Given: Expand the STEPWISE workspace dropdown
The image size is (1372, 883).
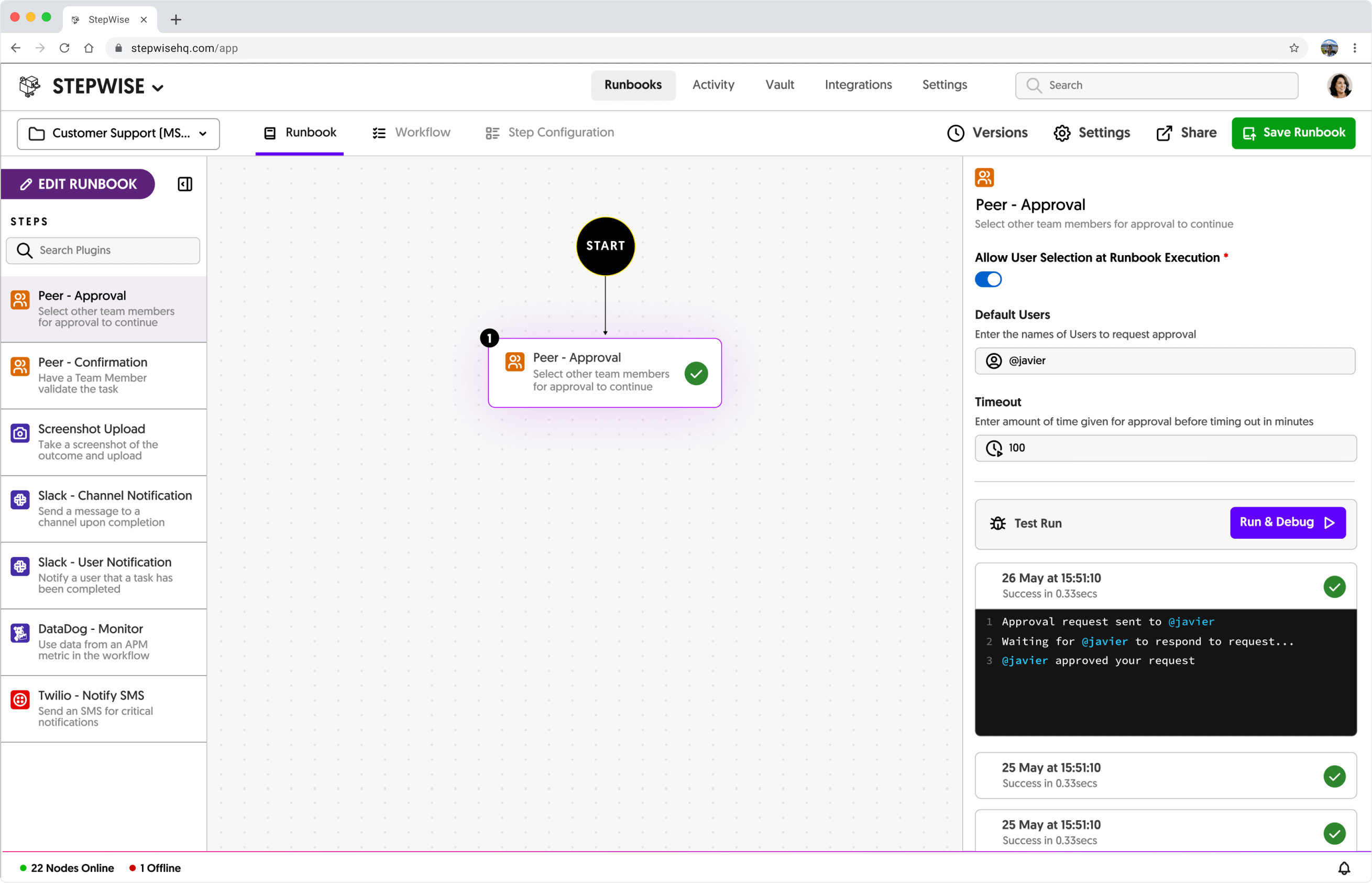Looking at the screenshot, I should point(158,88).
